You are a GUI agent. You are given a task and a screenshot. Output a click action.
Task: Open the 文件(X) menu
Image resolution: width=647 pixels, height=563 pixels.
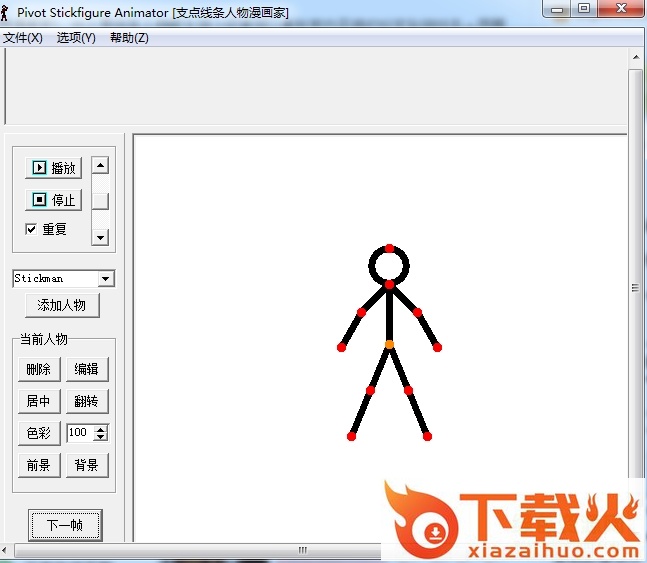[x=23, y=38]
